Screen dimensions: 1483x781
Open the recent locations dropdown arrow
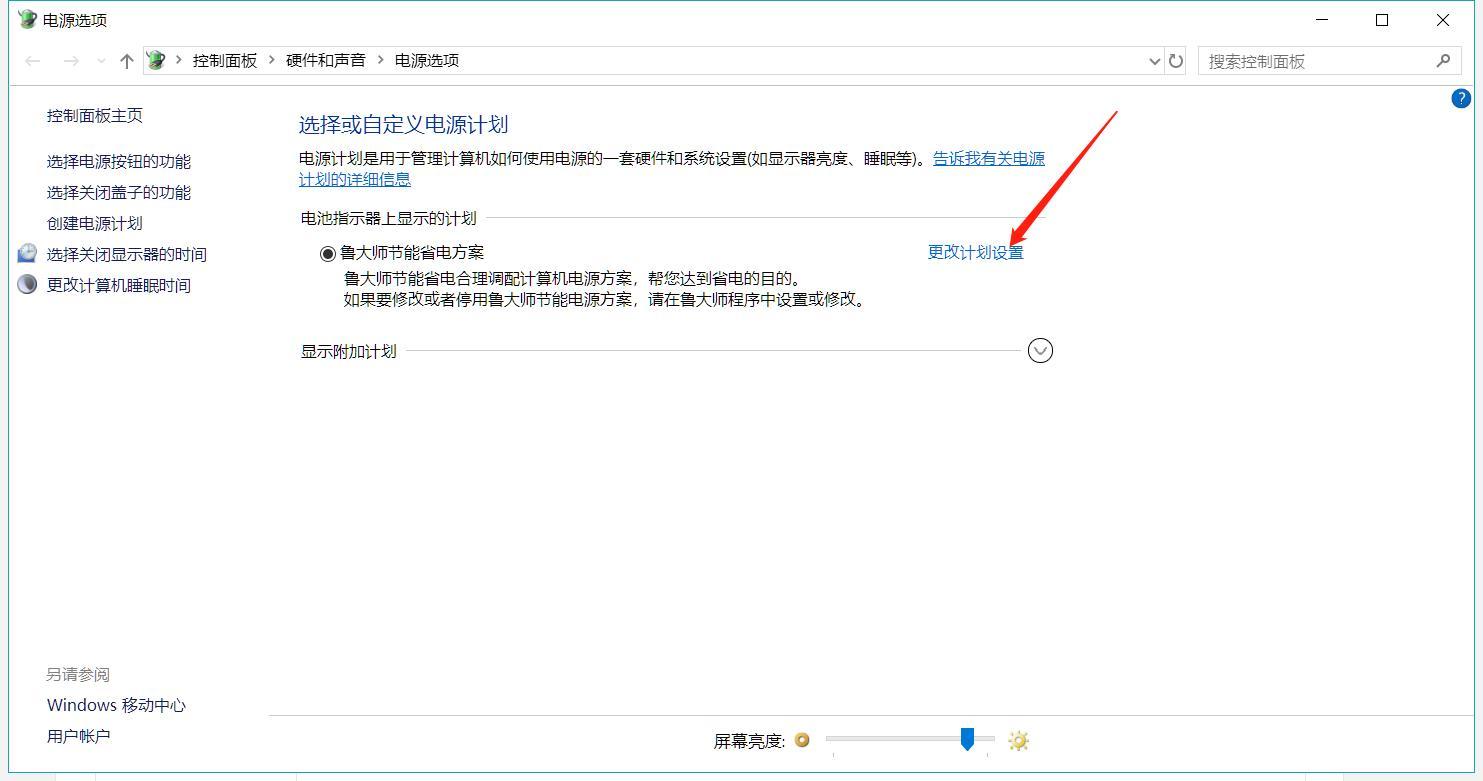pos(101,61)
